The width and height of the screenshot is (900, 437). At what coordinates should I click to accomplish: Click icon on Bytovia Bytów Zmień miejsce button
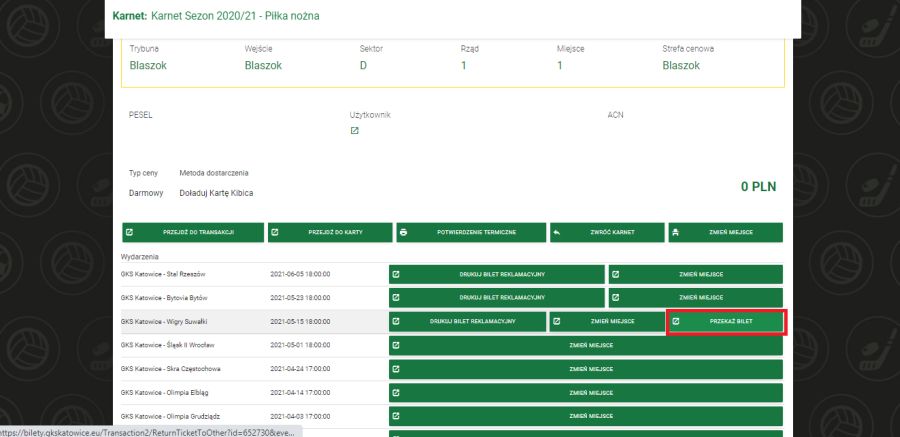pyautogui.click(x=615, y=298)
